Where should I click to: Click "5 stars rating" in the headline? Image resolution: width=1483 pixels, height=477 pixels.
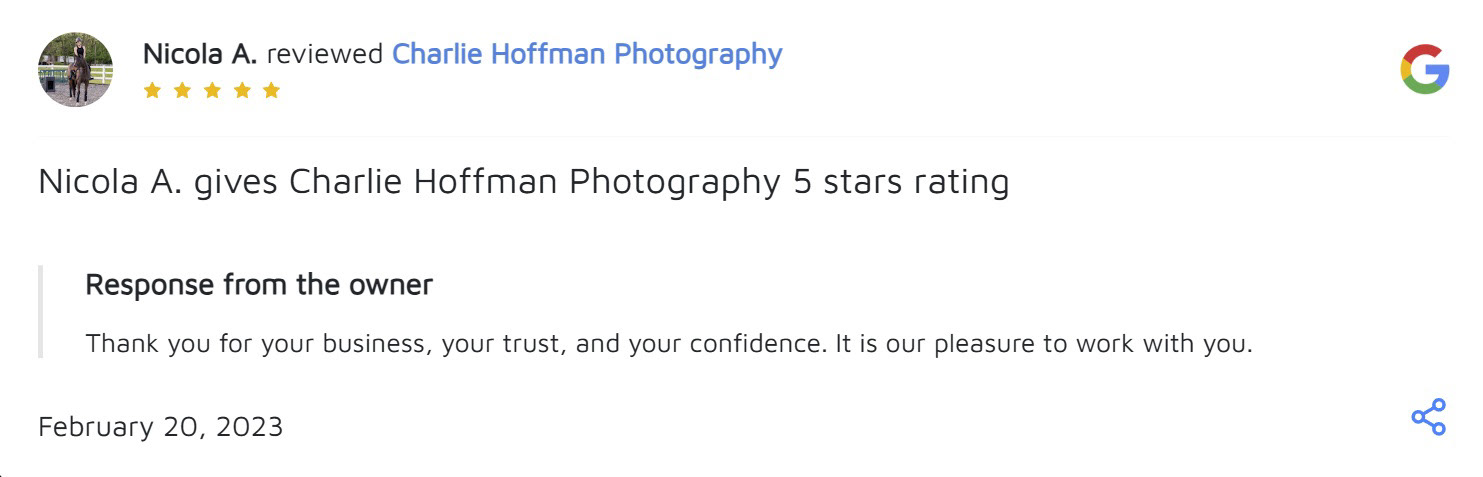pos(901,182)
